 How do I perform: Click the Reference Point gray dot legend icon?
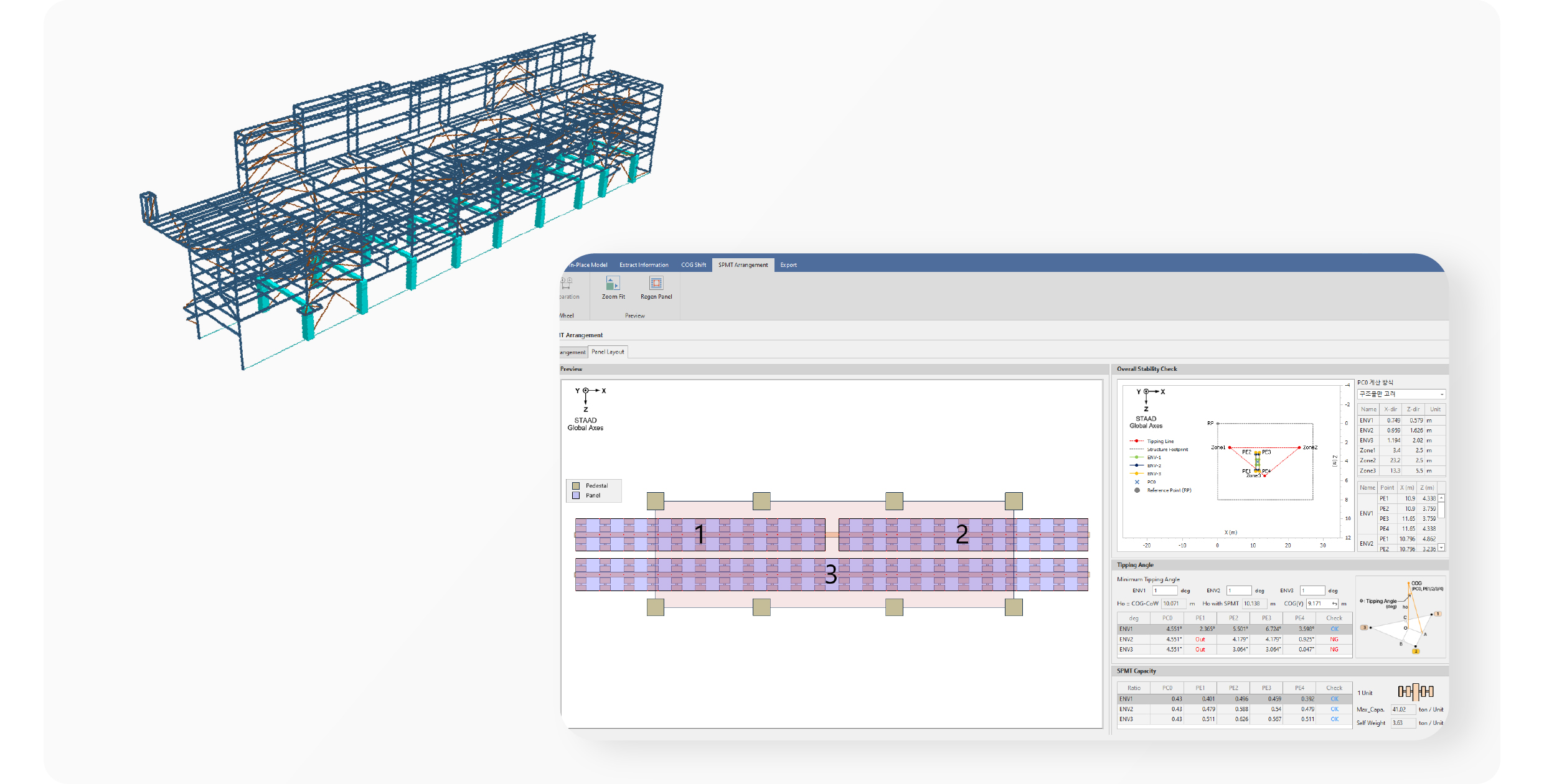pos(1137,490)
